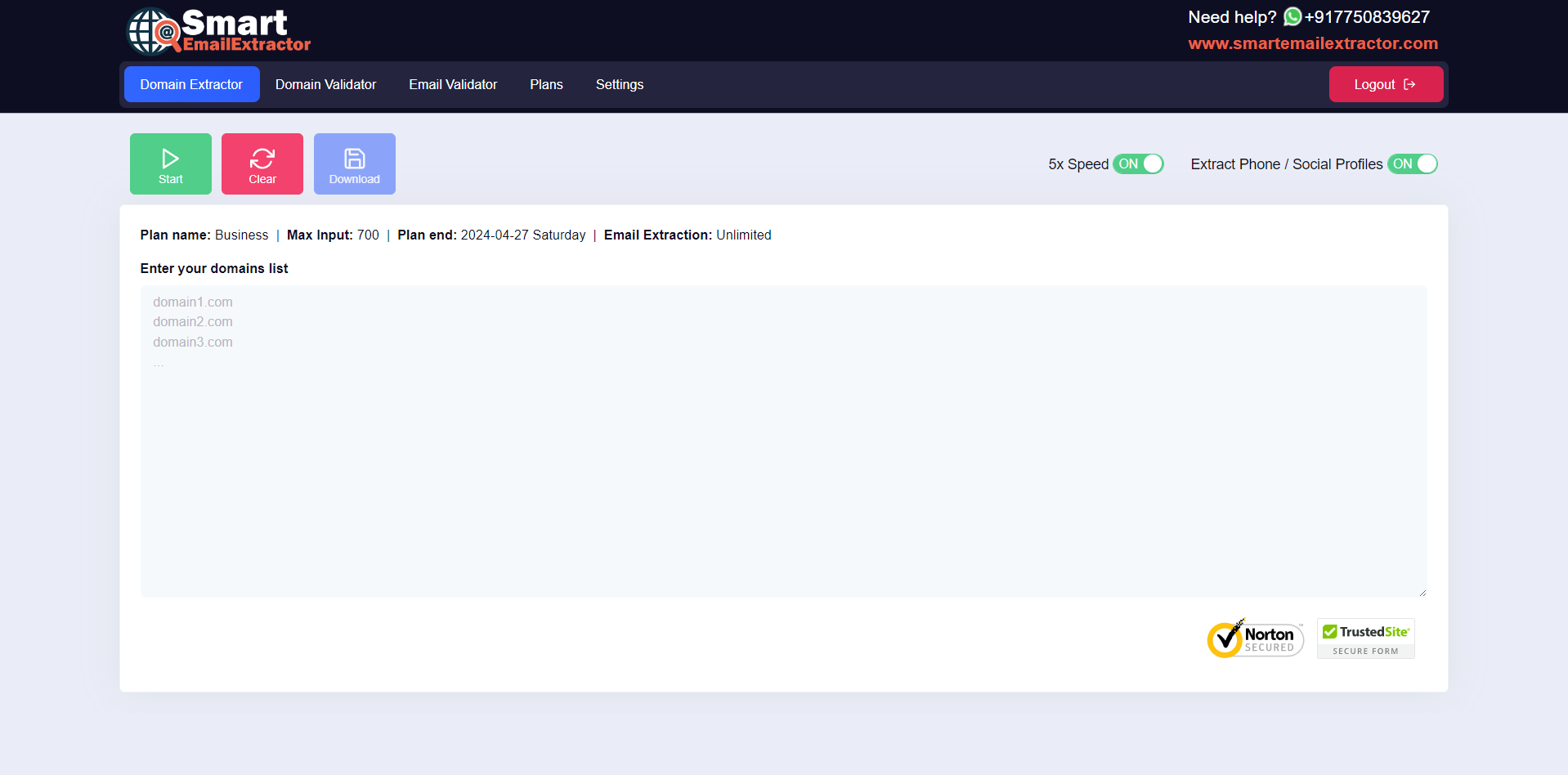Click the WhatsApp icon beside help number
The height and width of the screenshot is (775, 1568).
1292,16
